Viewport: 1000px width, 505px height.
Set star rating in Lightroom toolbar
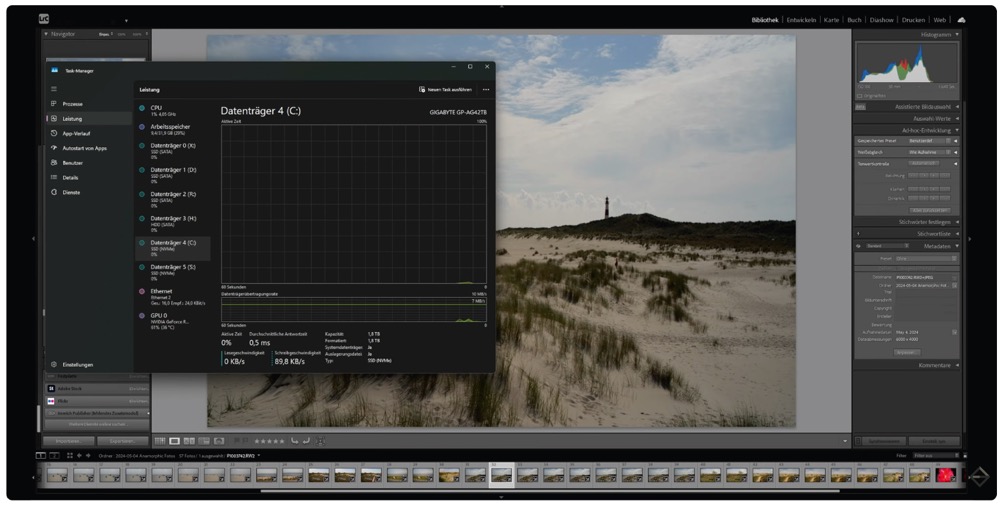point(270,440)
